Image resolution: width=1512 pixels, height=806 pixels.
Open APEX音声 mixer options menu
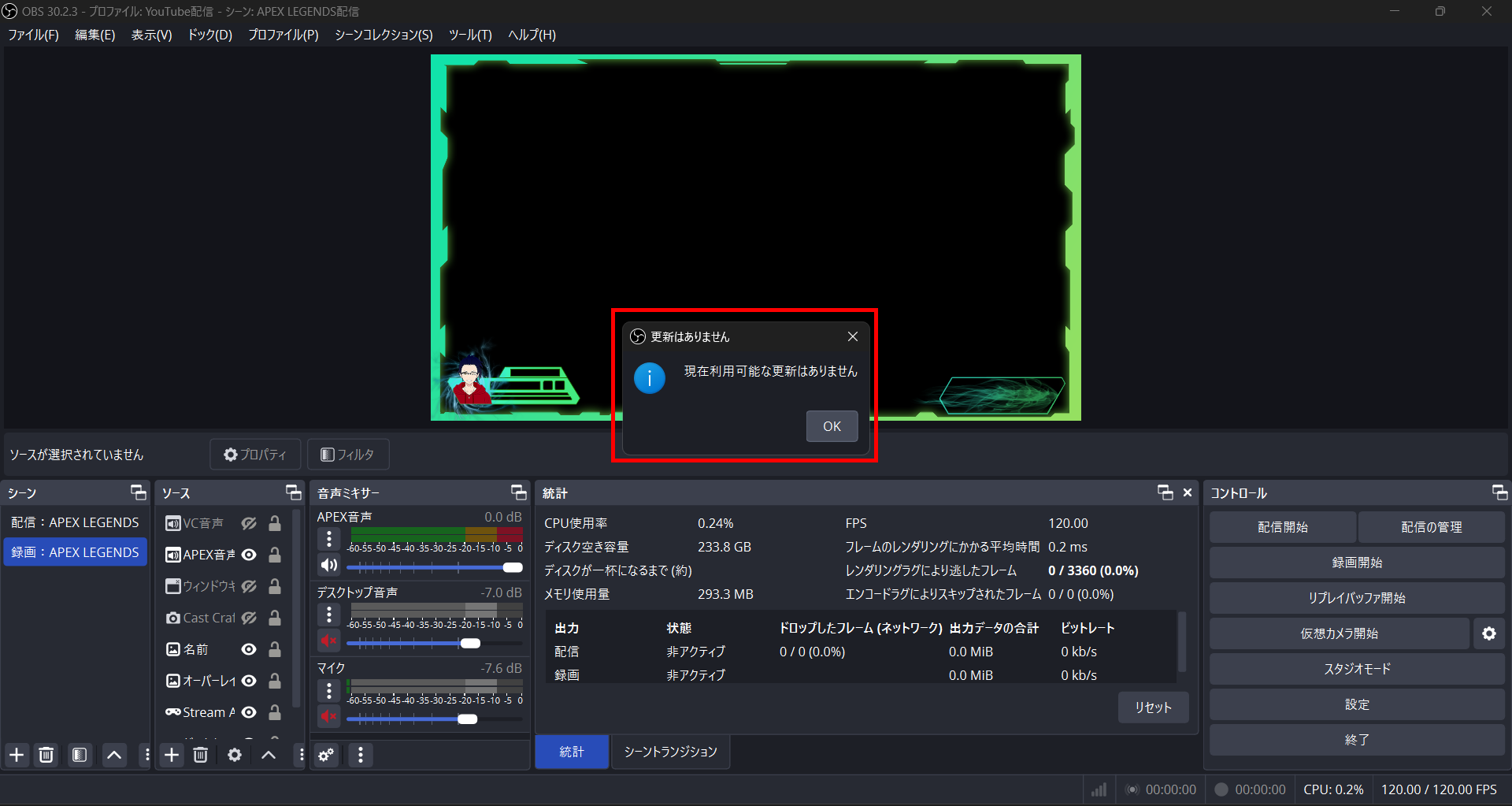click(329, 539)
